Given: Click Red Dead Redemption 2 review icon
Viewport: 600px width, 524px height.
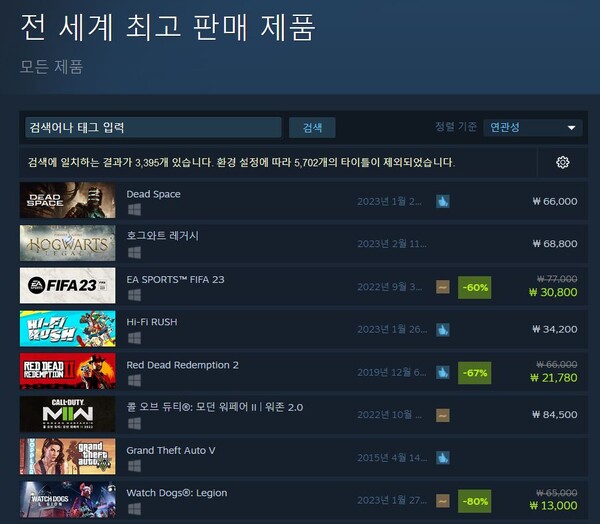Looking at the screenshot, I should click(x=443, y=372).
